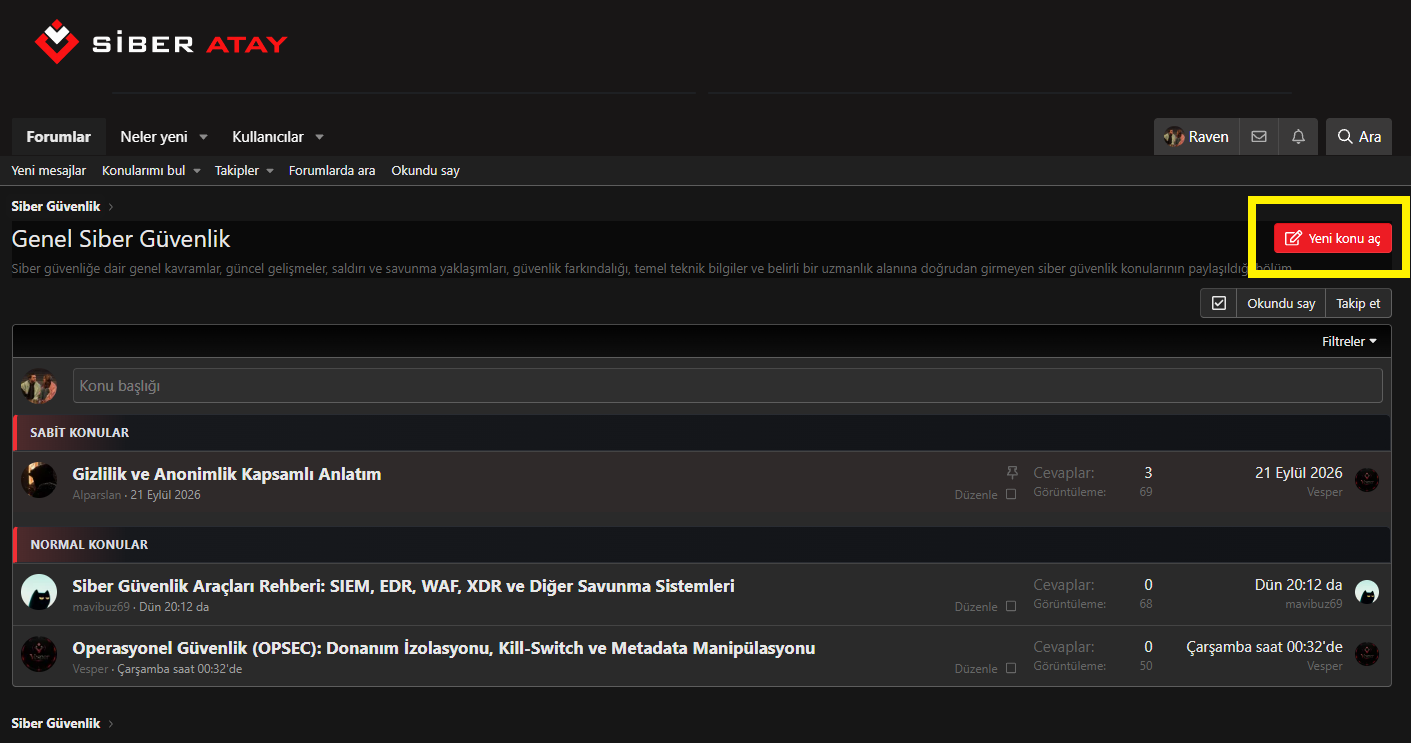Viewport: 1411px width, 743px height.
Task: Switch to the Forumlar tab
Action: click(x=59, y=137)
